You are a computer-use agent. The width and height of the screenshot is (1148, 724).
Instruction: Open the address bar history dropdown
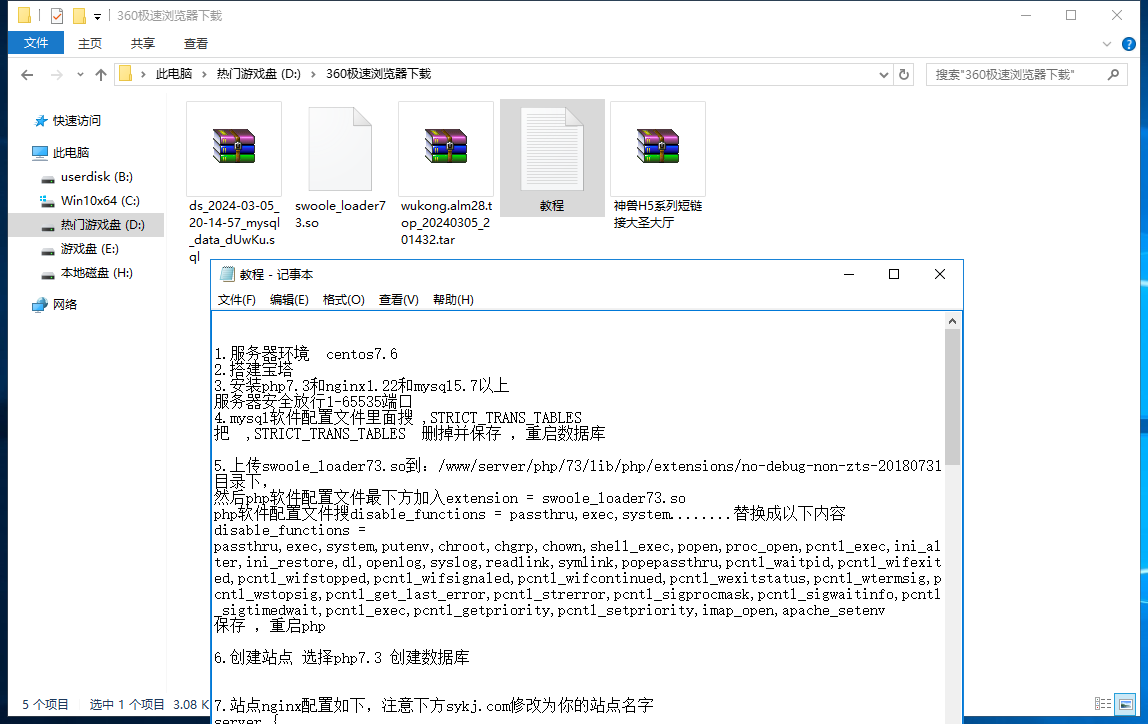click(883, 75)
